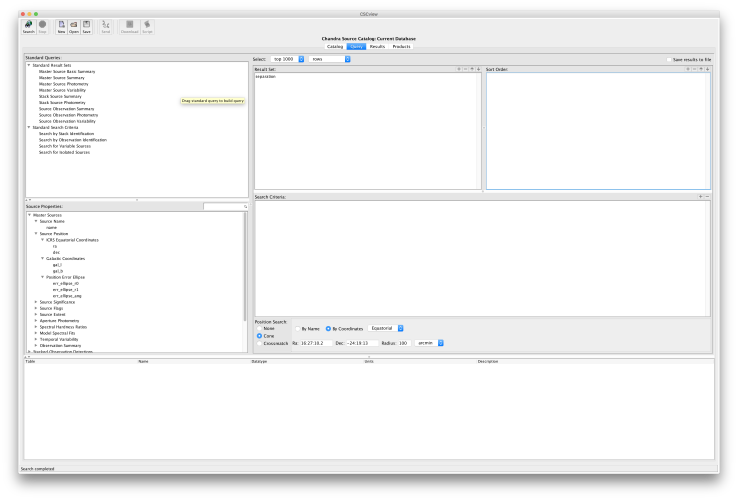The height and width of the screenshot is (500, 738).
Task: Click the New query toolbar icon
Action: (61, 26)
